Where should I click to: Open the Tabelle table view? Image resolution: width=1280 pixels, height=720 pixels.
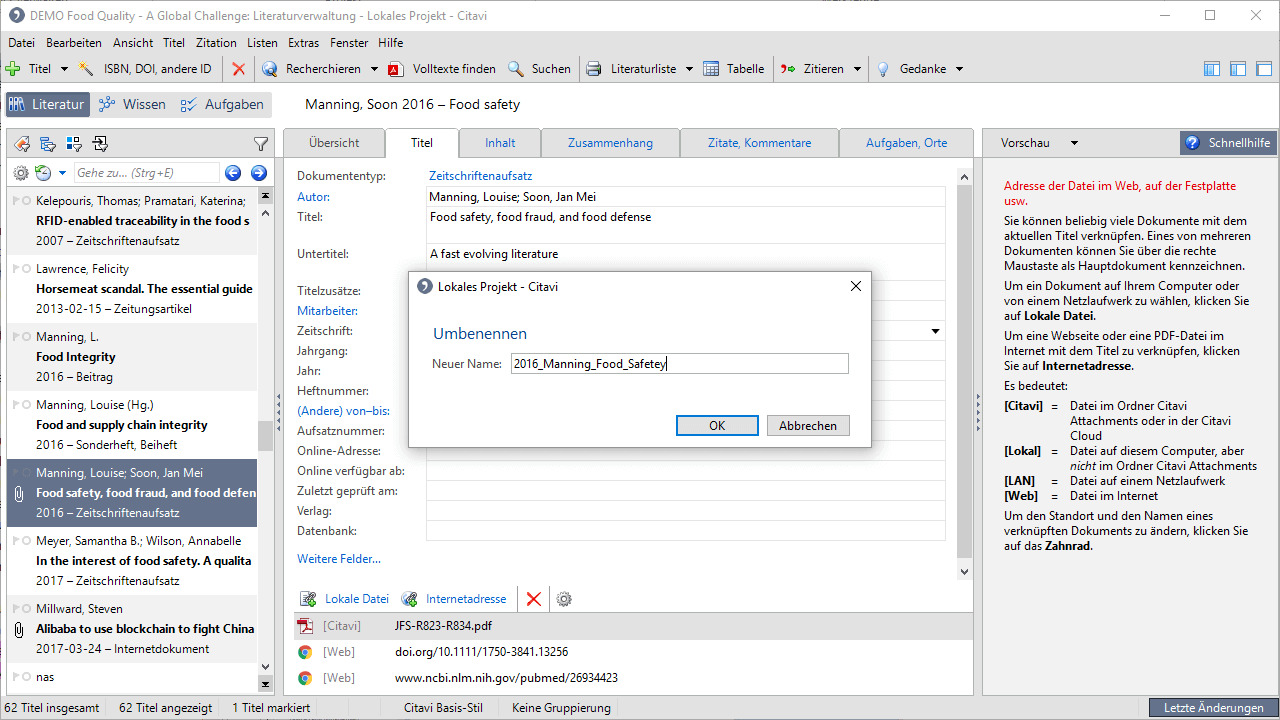click(x=733, y=69)
